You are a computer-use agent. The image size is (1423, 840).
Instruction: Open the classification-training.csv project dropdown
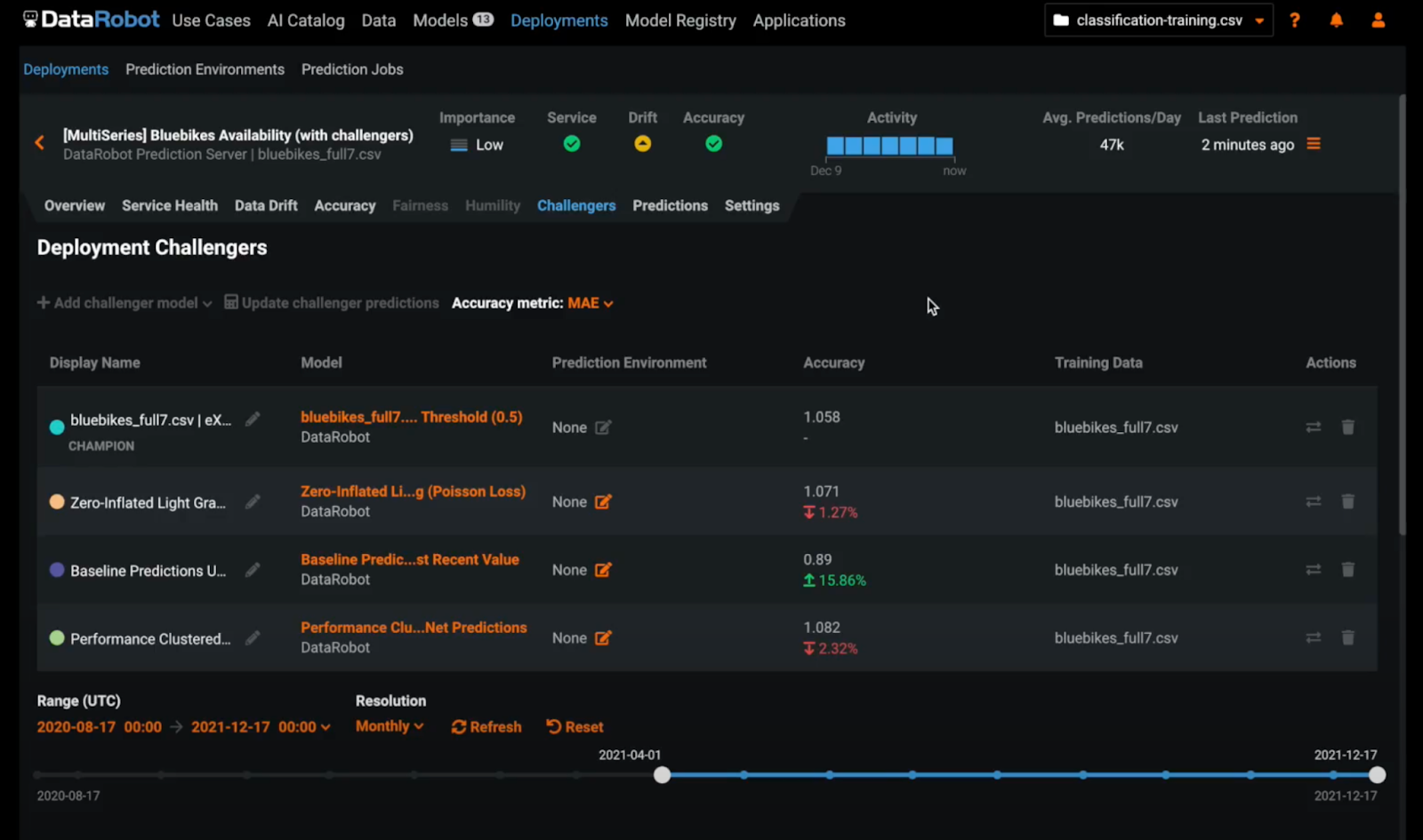point(1159,20)
